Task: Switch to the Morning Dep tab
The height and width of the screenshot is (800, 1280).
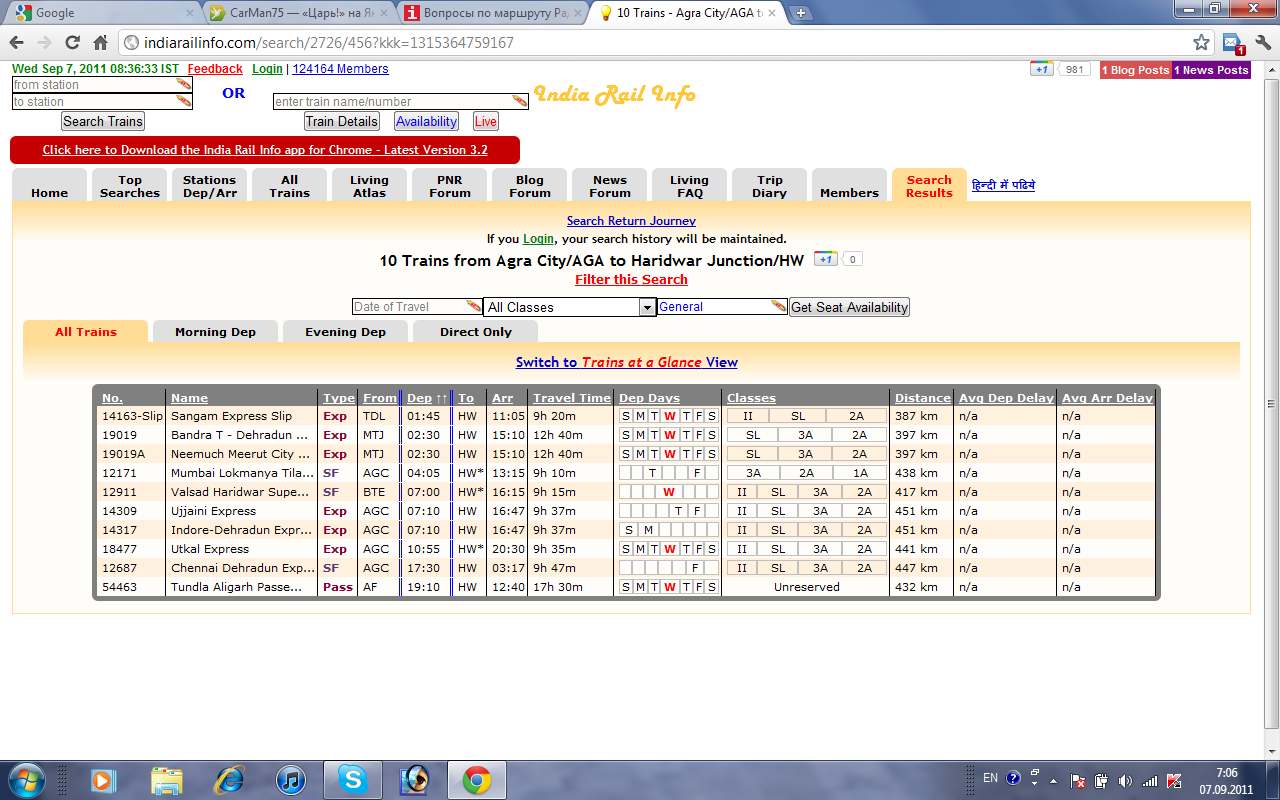Action: click(215, 332)
